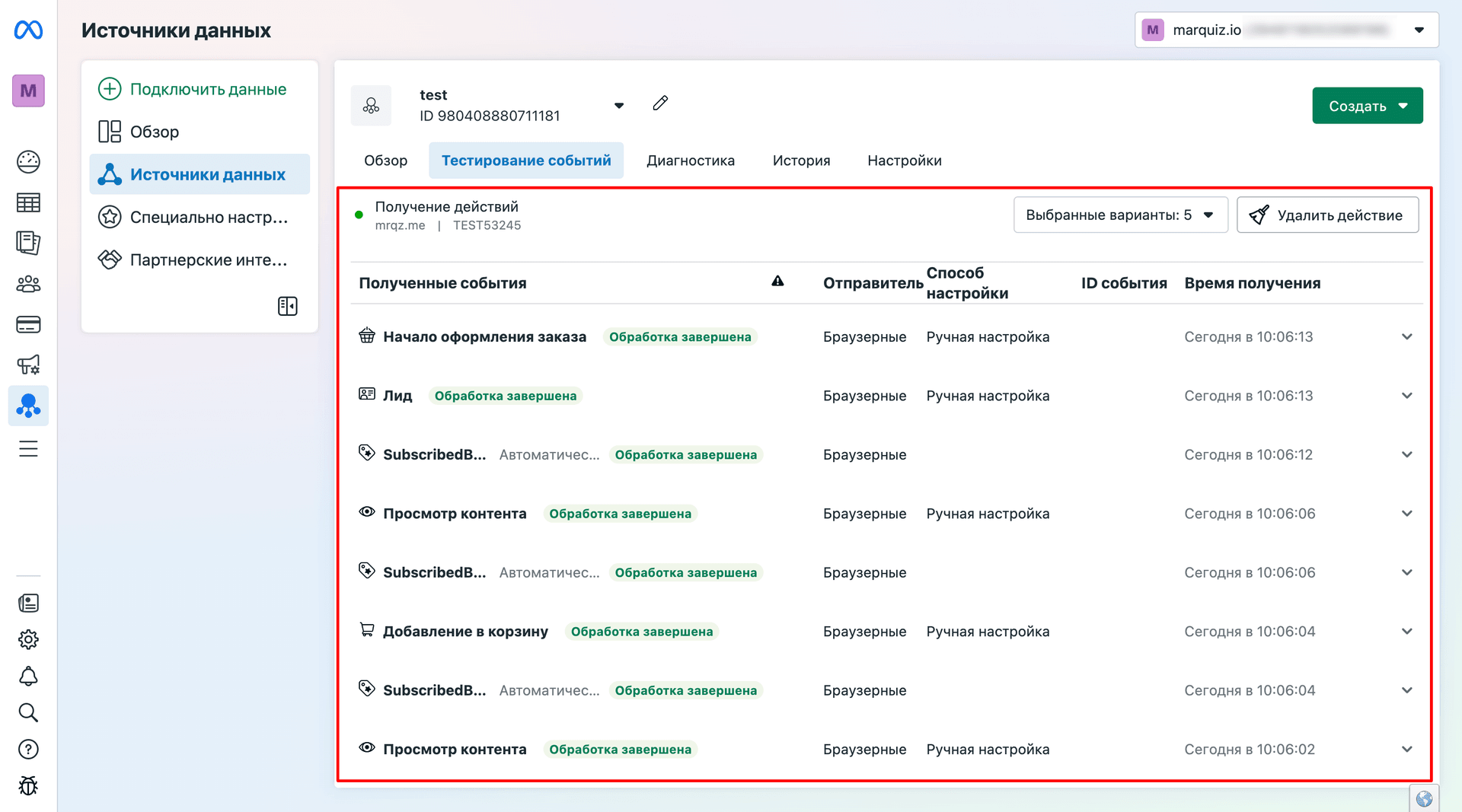Open Партнерские инте... in the side menu
This screenshot has width=1462, height=812.
pos(200,260)
